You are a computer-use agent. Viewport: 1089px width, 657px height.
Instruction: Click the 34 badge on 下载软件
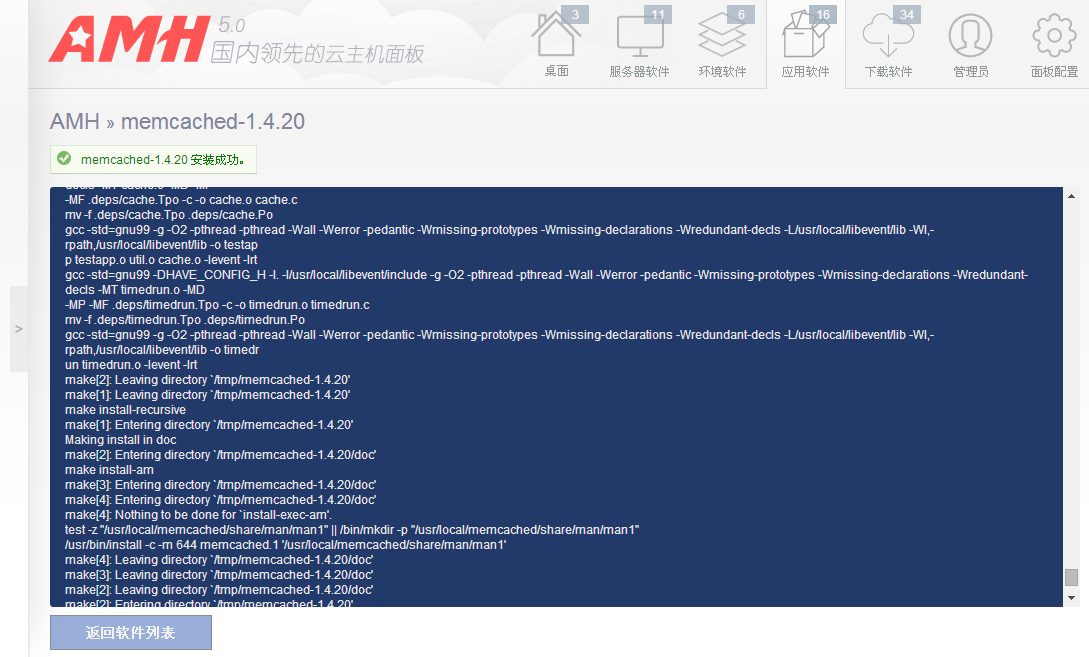(x=906, y=14)
